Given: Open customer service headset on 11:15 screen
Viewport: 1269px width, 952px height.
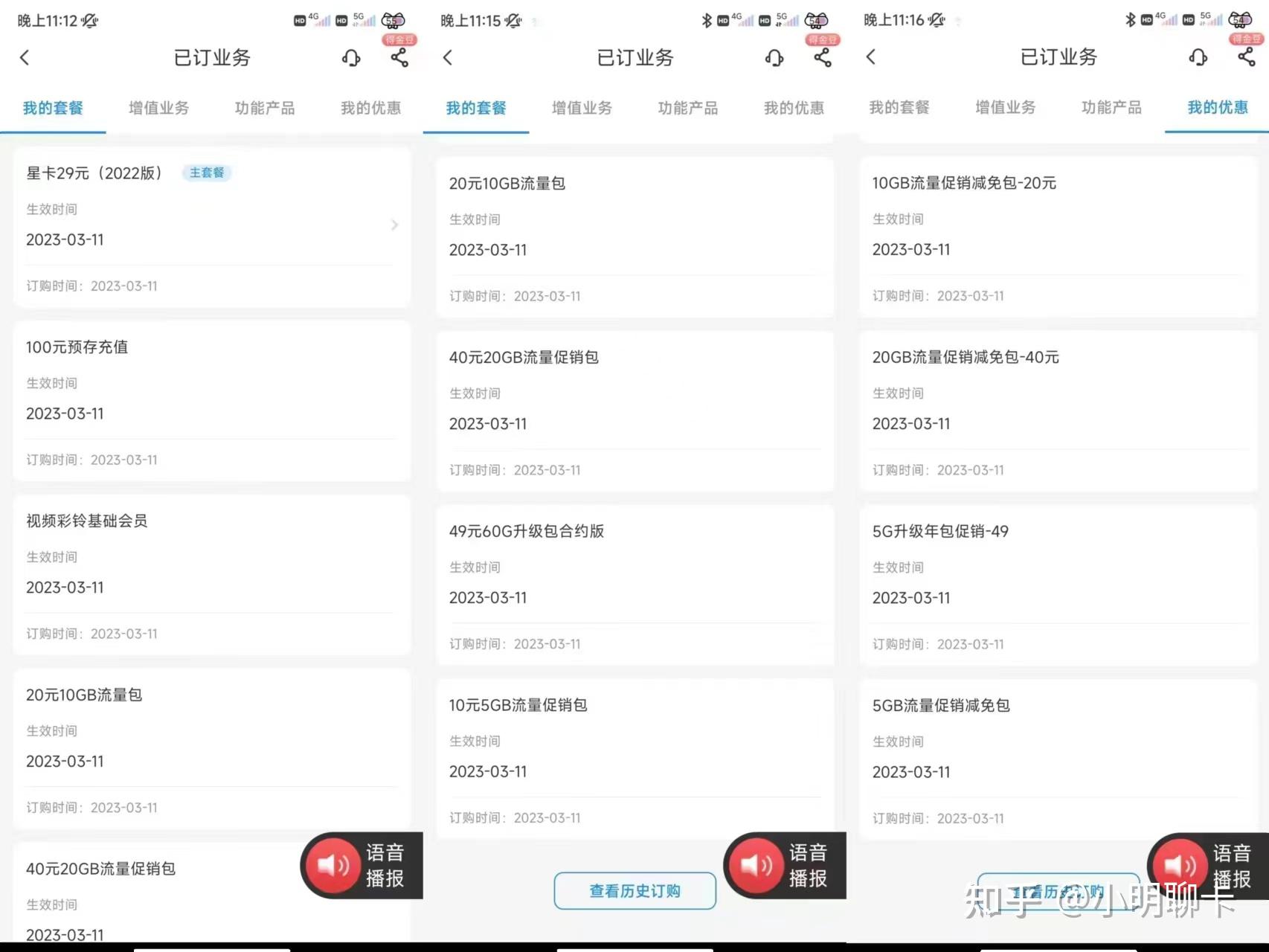Looking at the screenshot, I should (774, 57).
